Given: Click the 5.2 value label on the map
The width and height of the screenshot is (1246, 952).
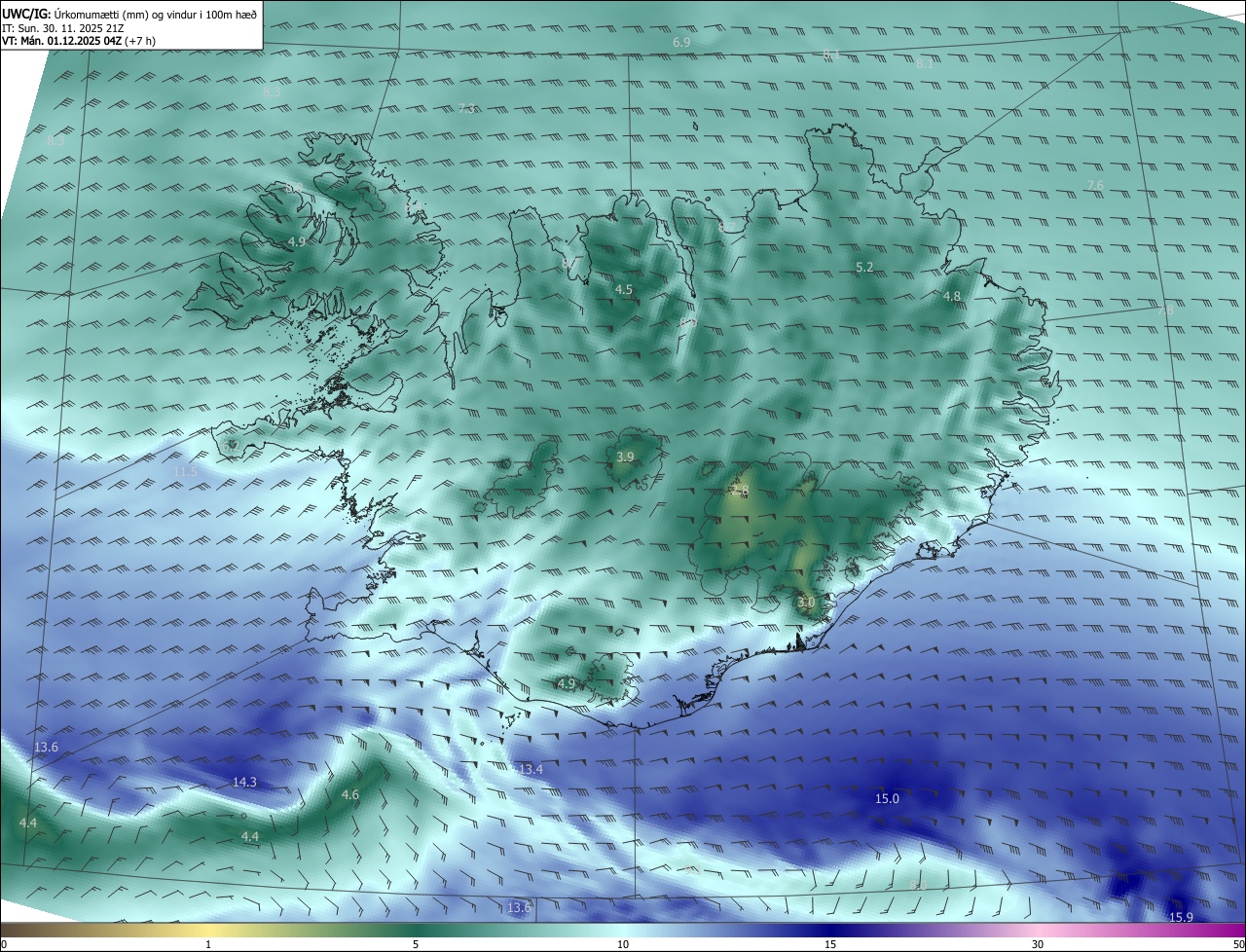Looking at the screenshot, I should click(864, 268).
